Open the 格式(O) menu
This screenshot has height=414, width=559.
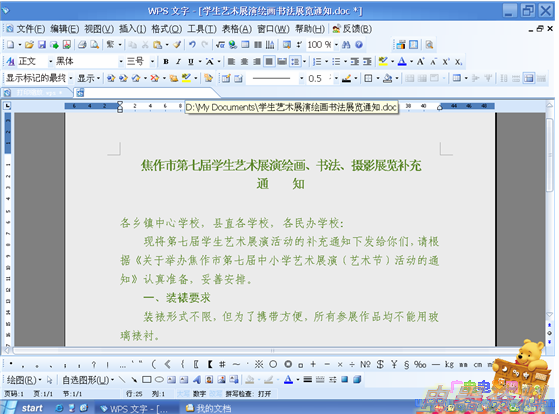(166, 29)
